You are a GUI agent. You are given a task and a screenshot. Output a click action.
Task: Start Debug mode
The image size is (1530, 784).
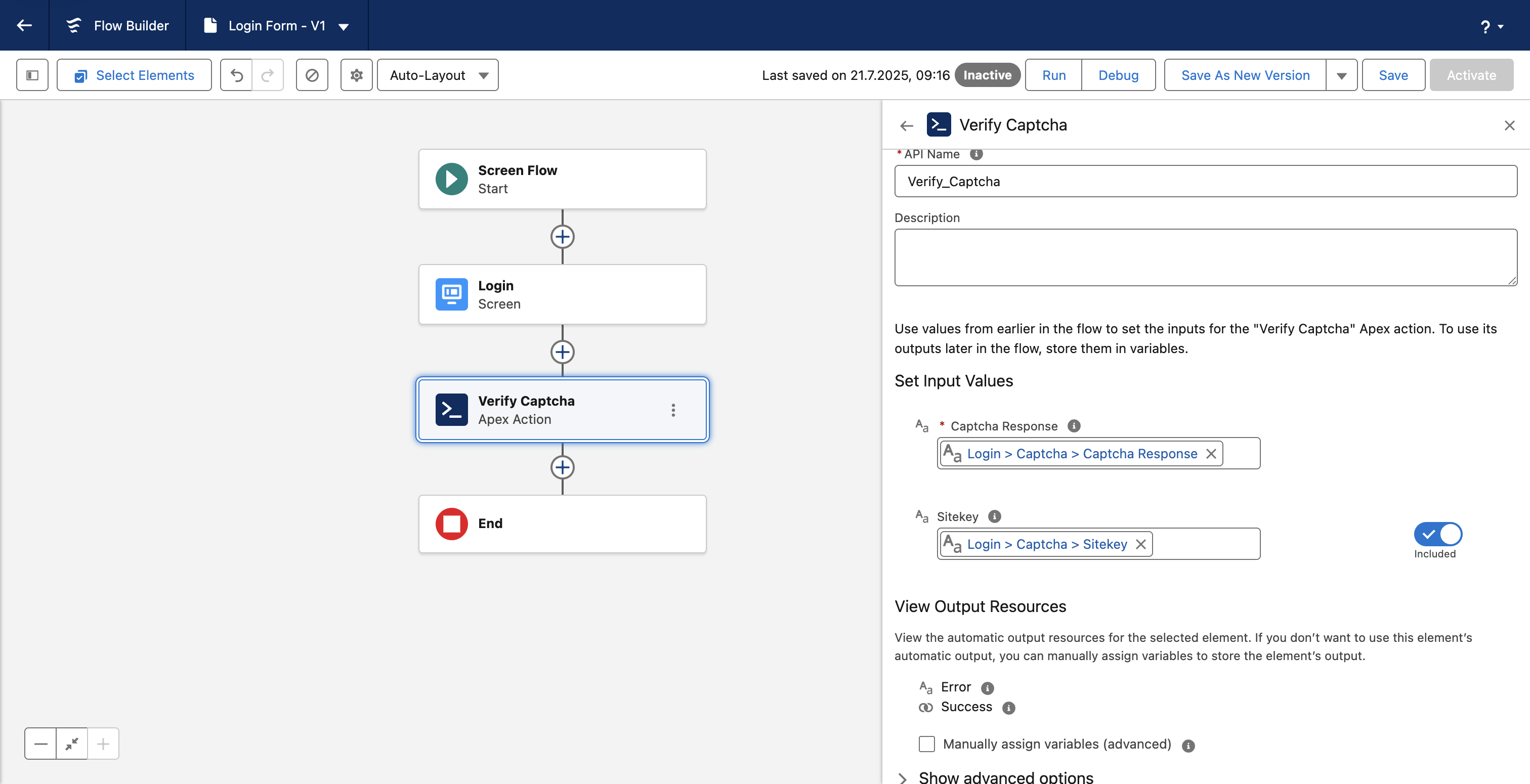pyautogui.click(x=1118, y=75)
